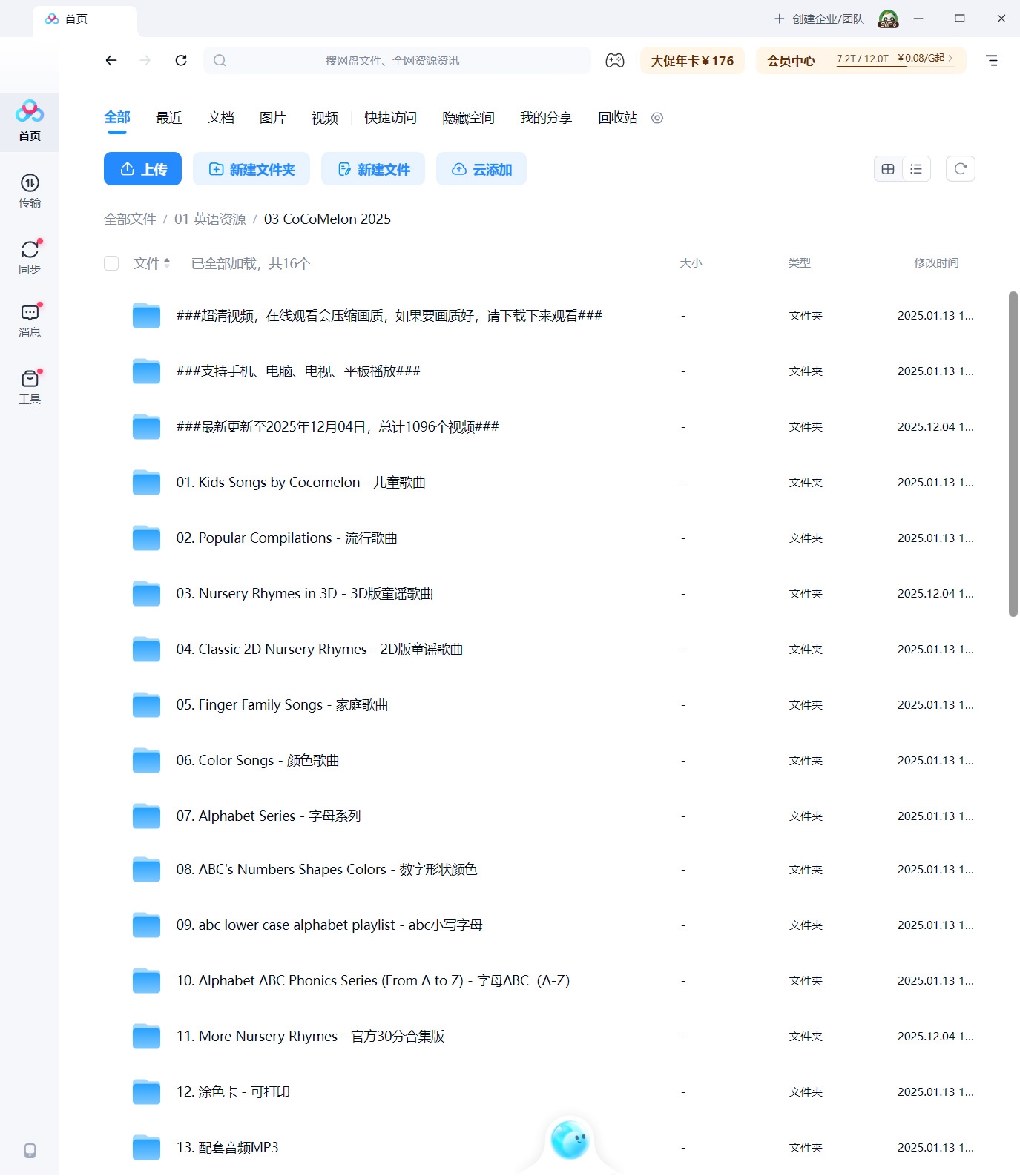The image size is (1020, 1176).
Task: Open the Transfer (传输) sidebar icon
Action: pyautogui.click(x=30, y=190)
